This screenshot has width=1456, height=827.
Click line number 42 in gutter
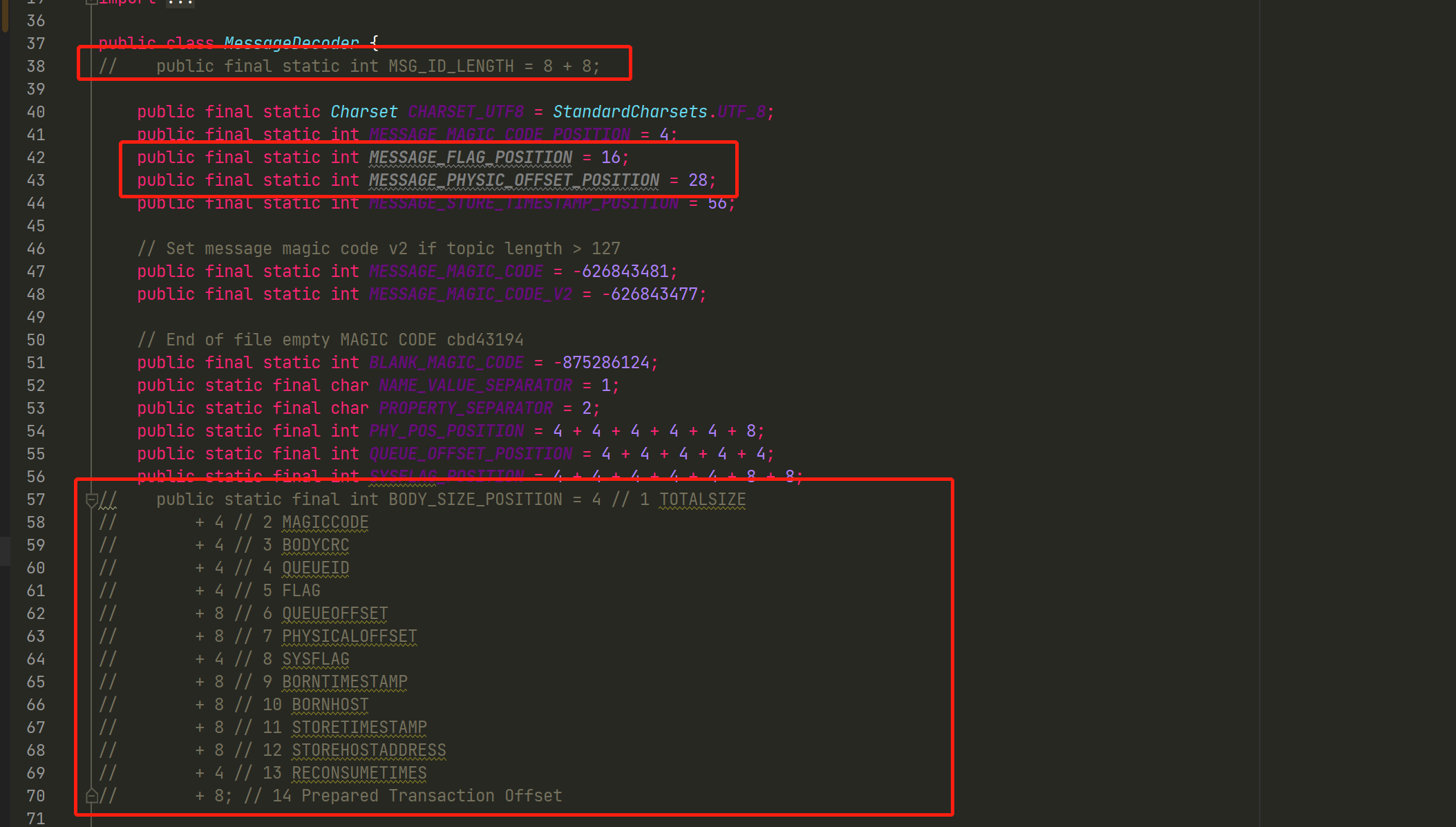(36, 158)
